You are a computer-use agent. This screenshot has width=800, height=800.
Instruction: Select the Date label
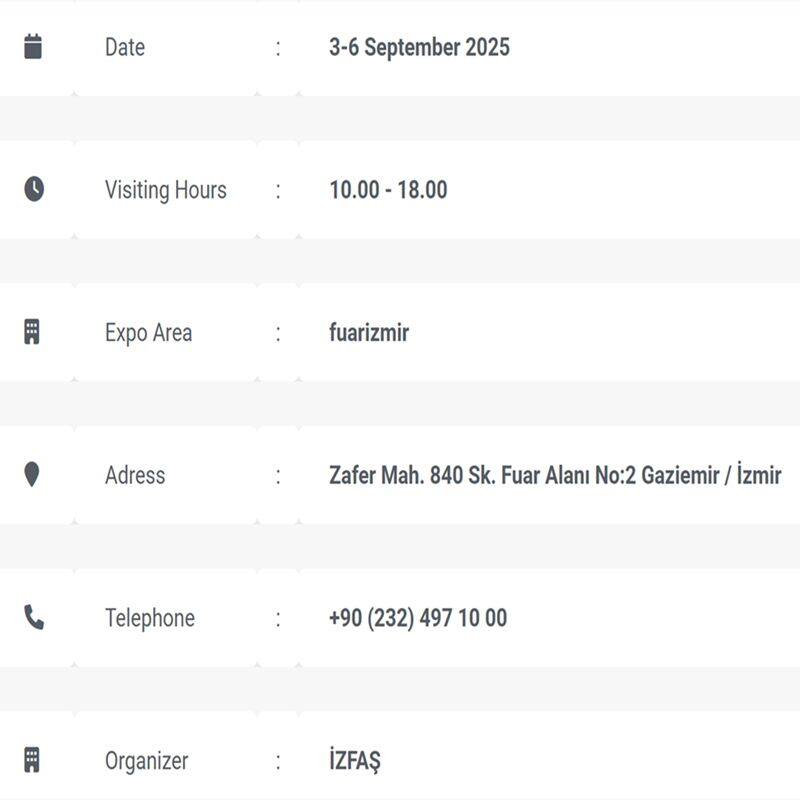click(x=125, y=47)
